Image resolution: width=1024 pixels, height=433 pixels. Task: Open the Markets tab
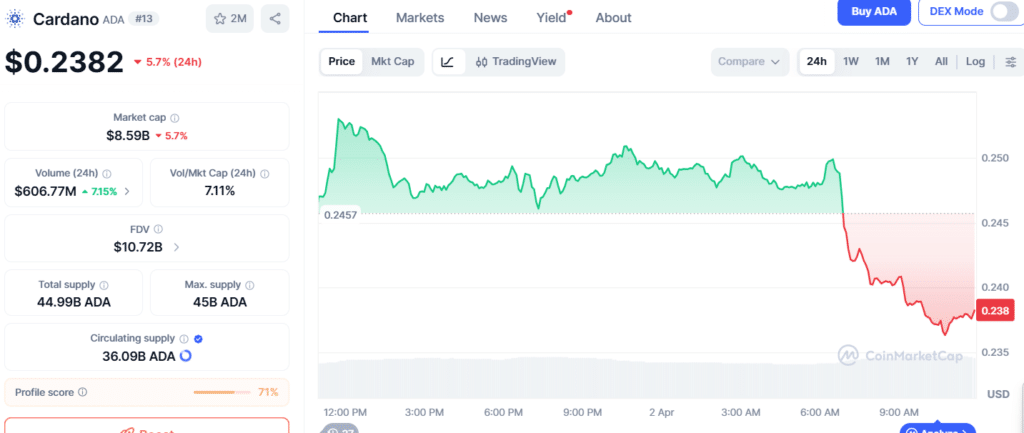pos(420,18)
